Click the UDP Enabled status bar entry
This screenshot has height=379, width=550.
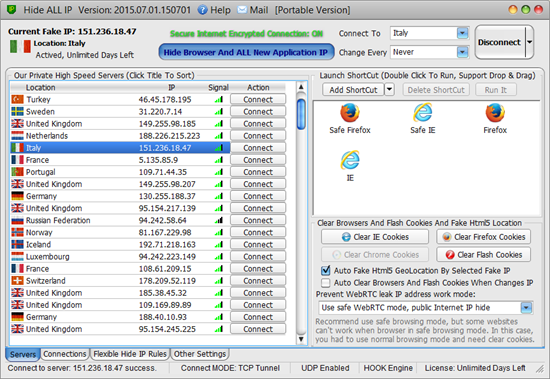325,368
